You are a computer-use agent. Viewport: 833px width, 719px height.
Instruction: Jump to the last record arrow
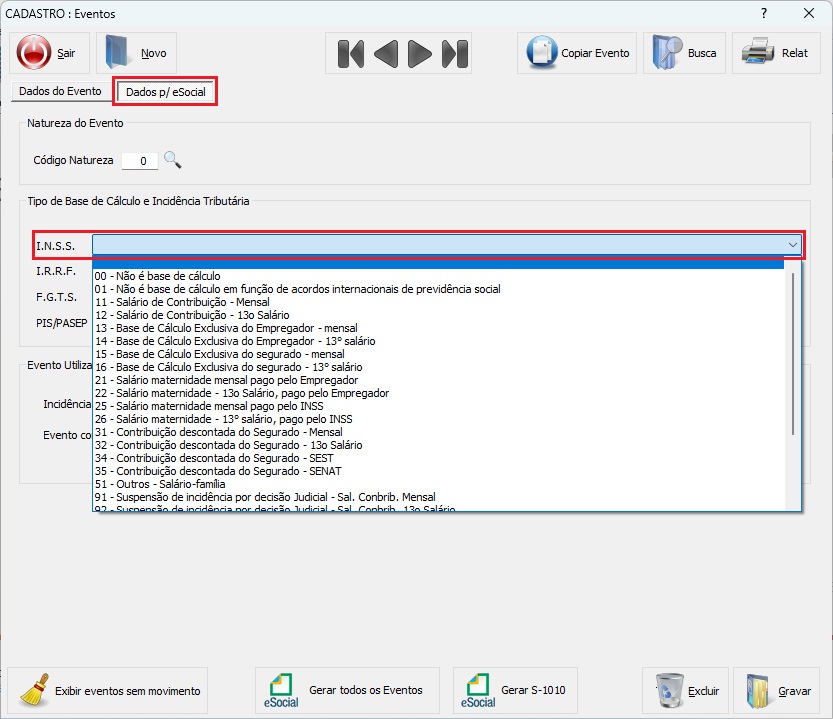click(455, 53)
